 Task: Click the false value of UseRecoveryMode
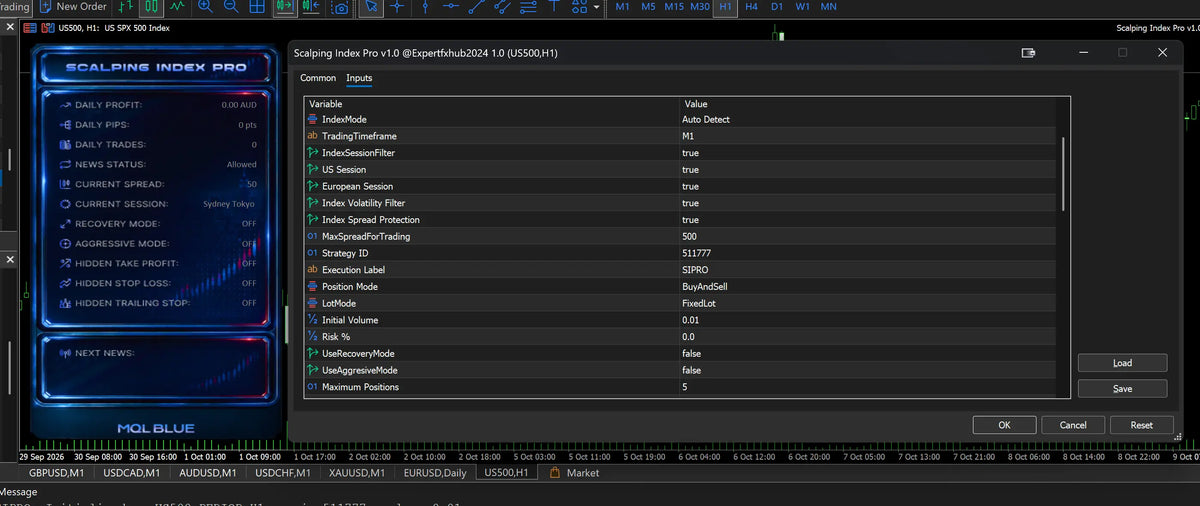tap(692, 353)
